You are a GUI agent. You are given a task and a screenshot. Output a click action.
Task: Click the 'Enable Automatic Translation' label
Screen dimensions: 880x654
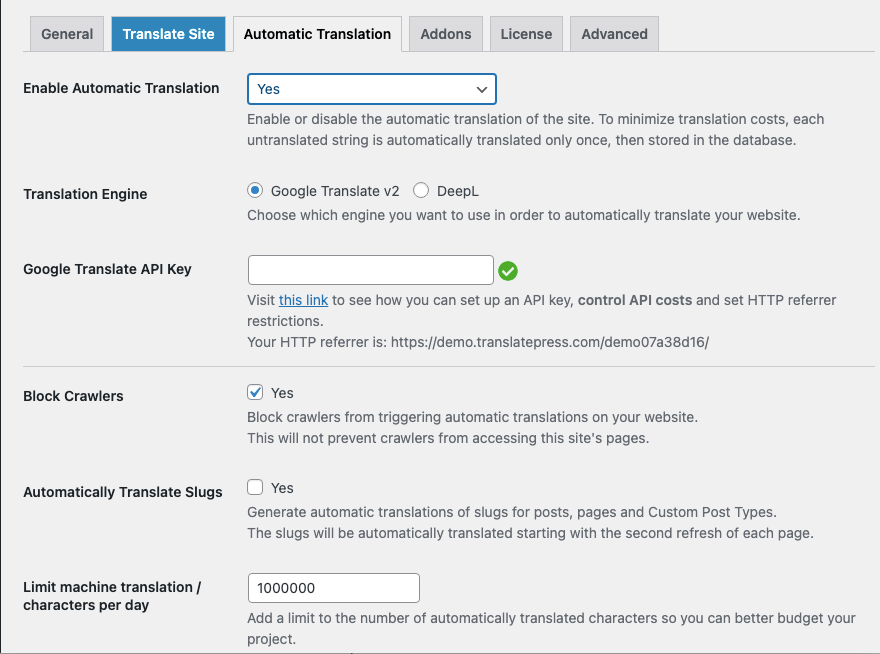pyautogui.click(x=121, y=88)
